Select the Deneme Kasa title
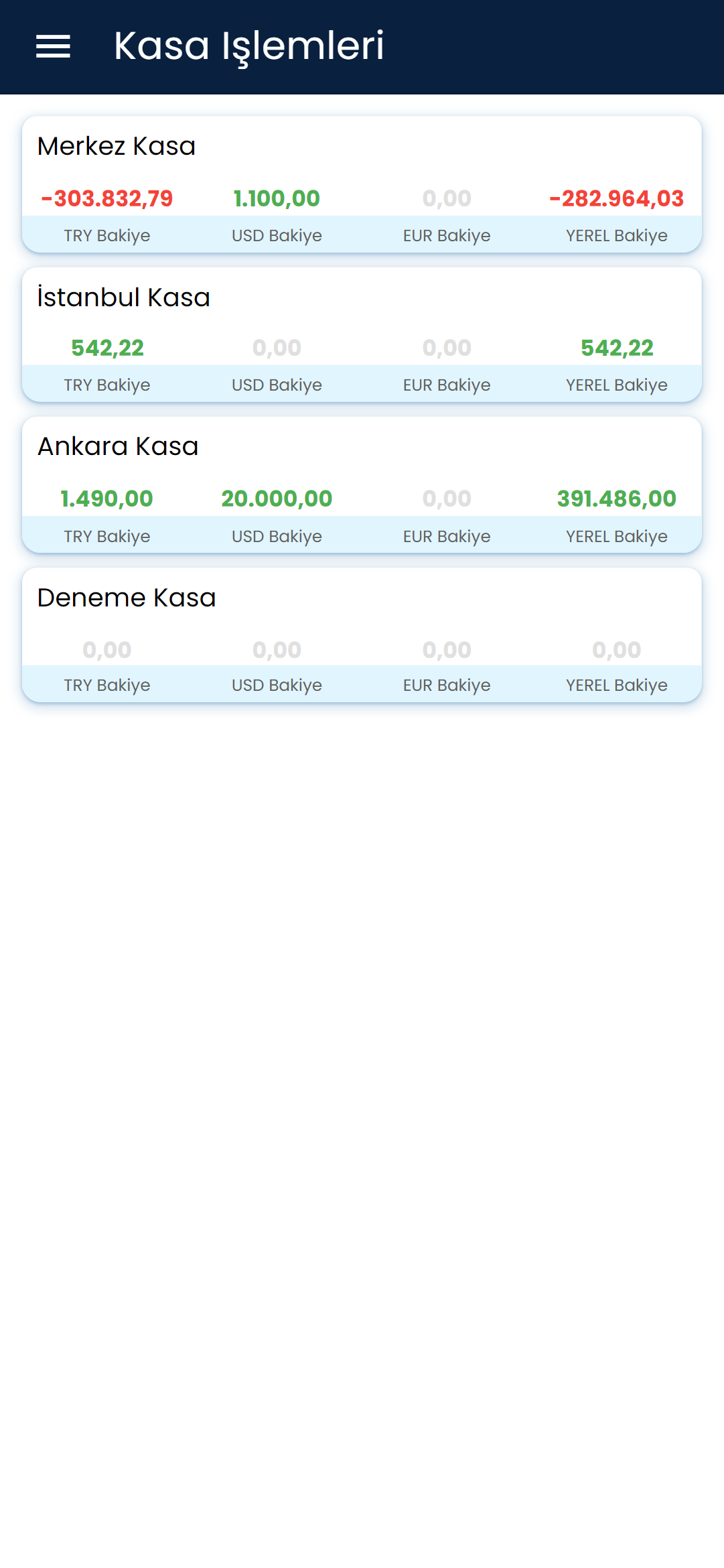The width and height of the screenshot is (724, 1568). pyautogui.click(x=127, y=598)
